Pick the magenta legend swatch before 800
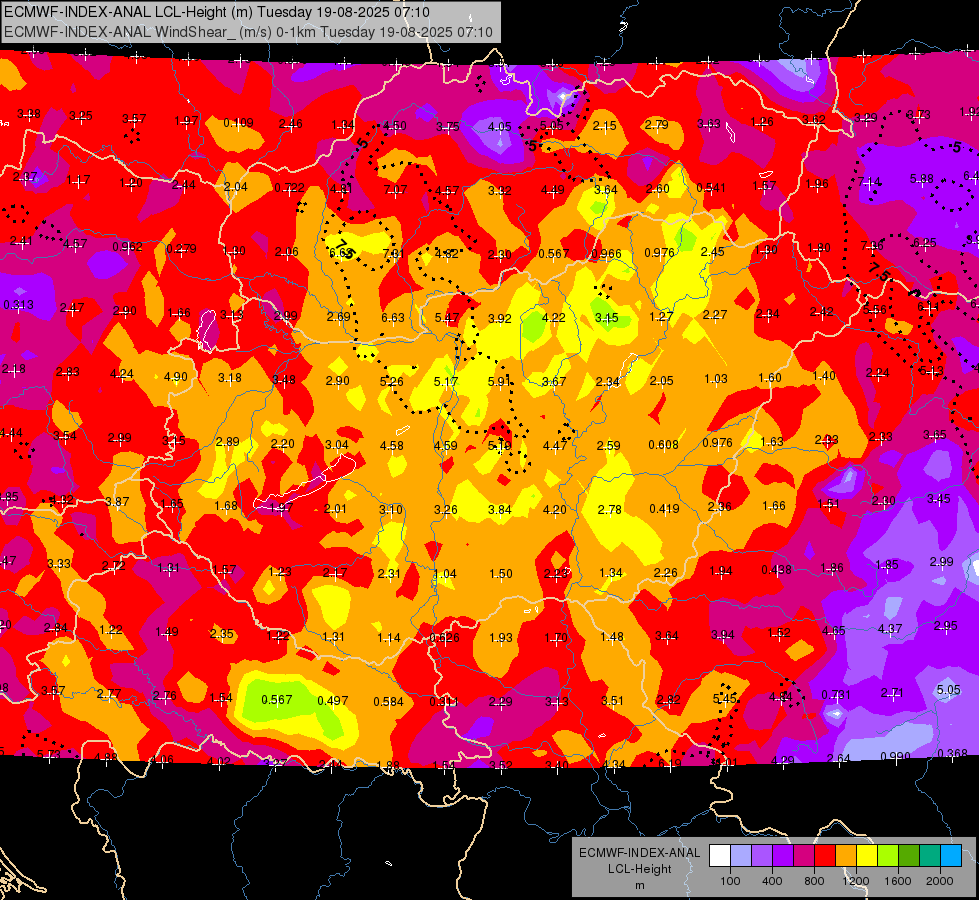Screen dimensions: 979x900 point(804,856)
